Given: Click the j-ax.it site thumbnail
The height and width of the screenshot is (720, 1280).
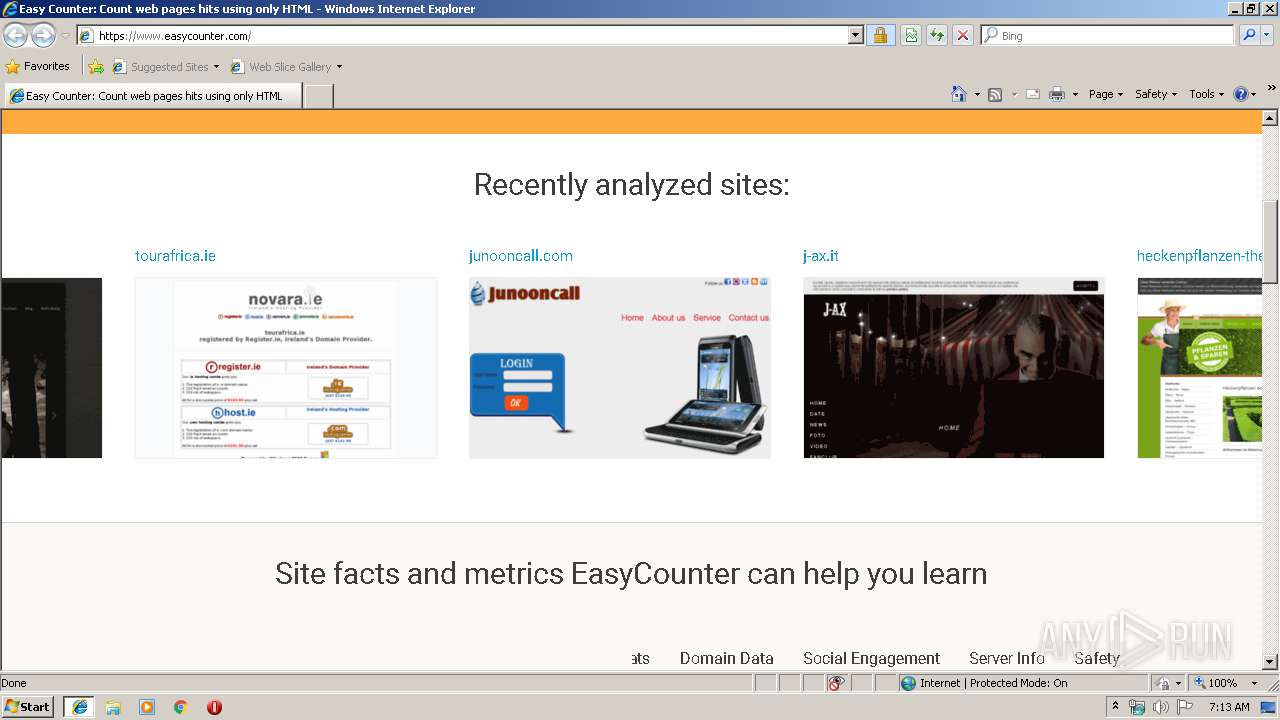Looking at the screenshot, I should [954, 368].
